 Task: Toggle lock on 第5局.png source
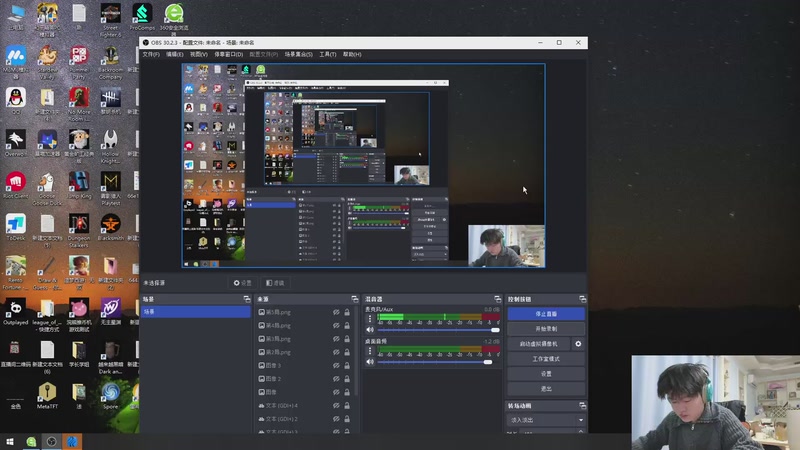click(x=347, y=312)
